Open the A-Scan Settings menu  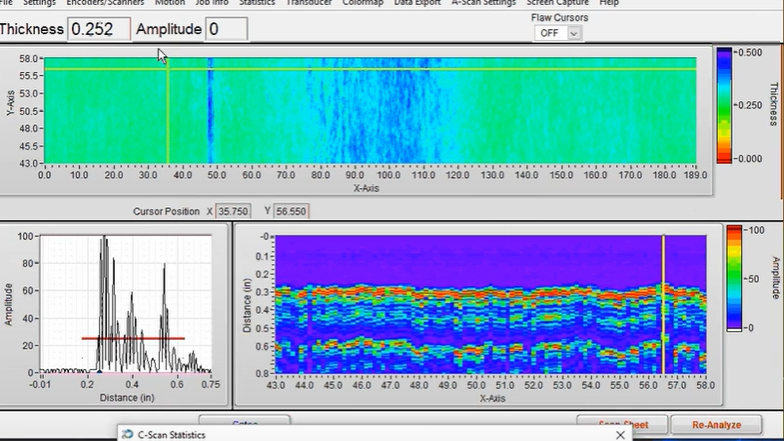(485, 3)
